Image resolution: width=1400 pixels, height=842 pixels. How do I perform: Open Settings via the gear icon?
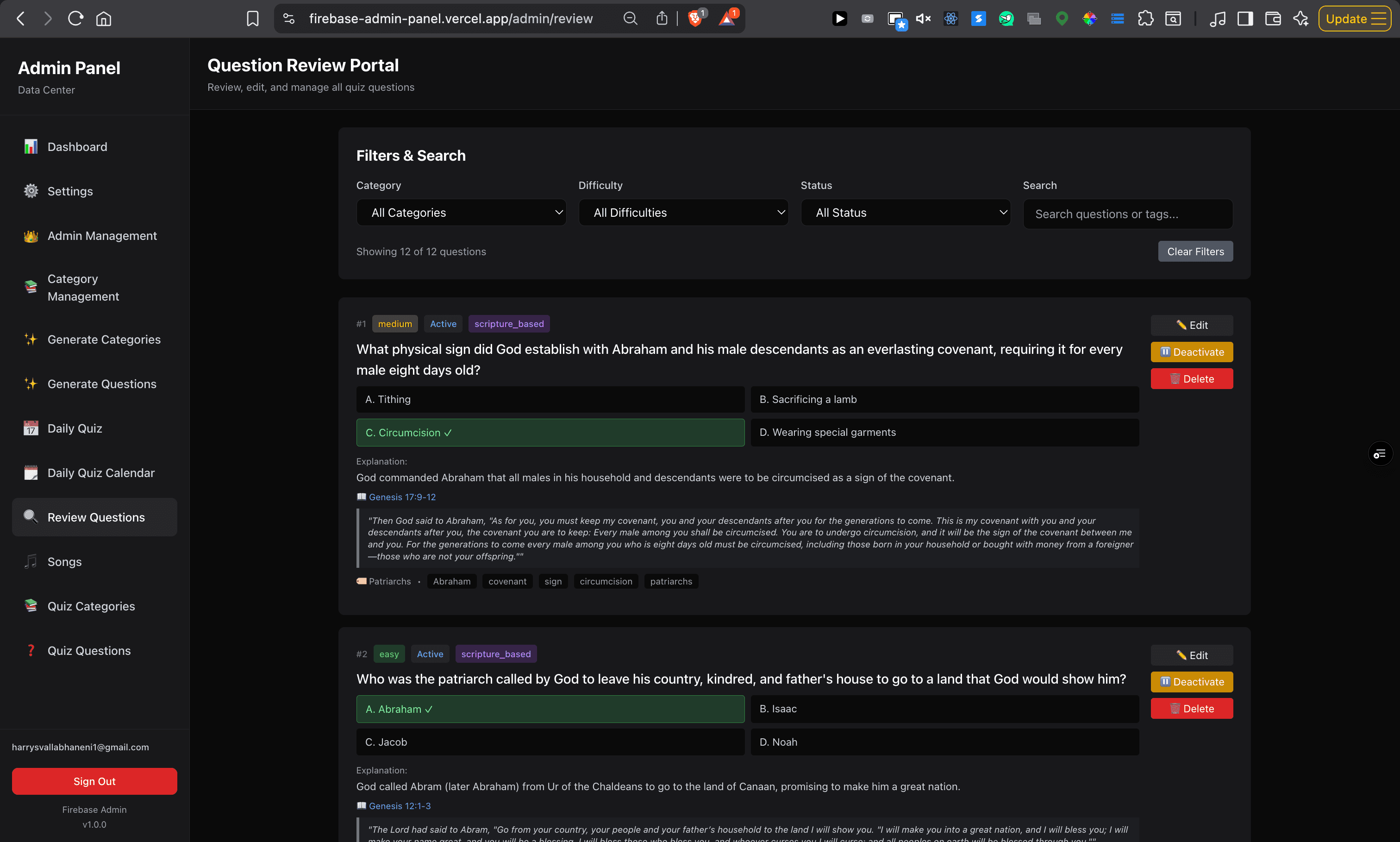pyautogui.click(x=30, y=191)
